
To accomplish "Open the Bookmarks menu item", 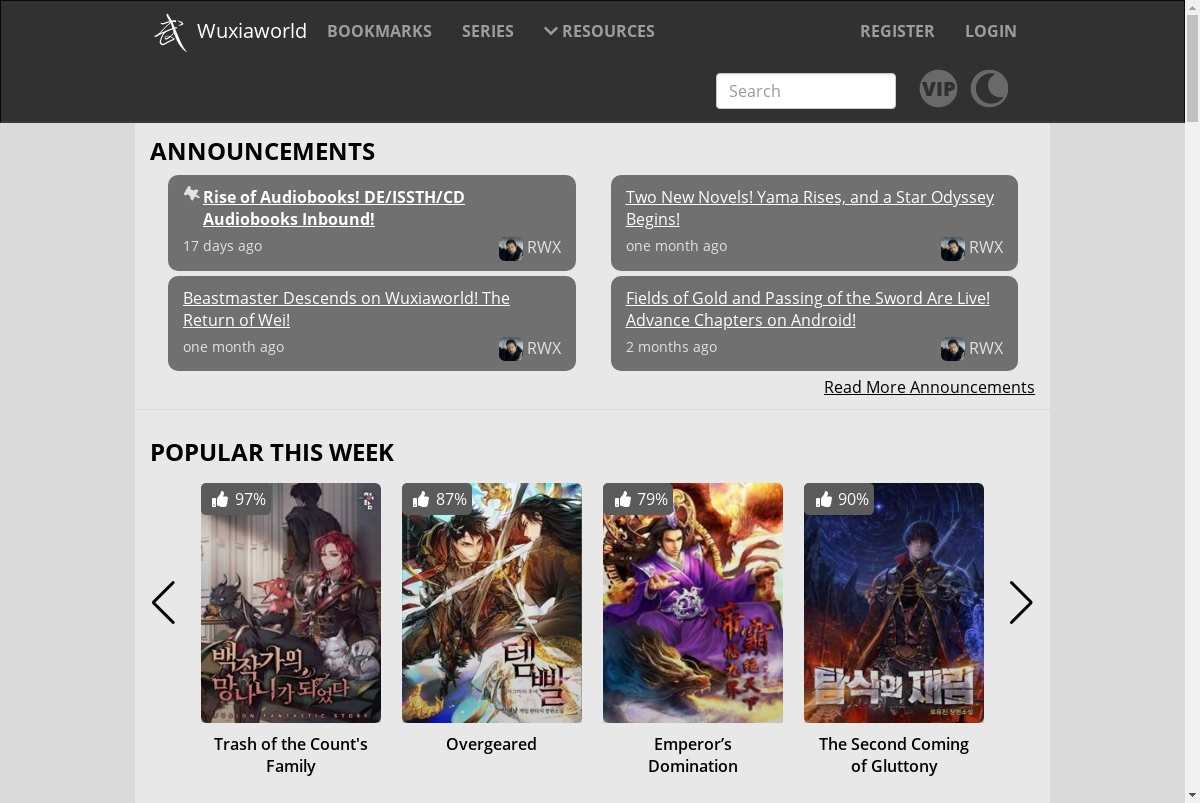I will click(x=379, y=31).
